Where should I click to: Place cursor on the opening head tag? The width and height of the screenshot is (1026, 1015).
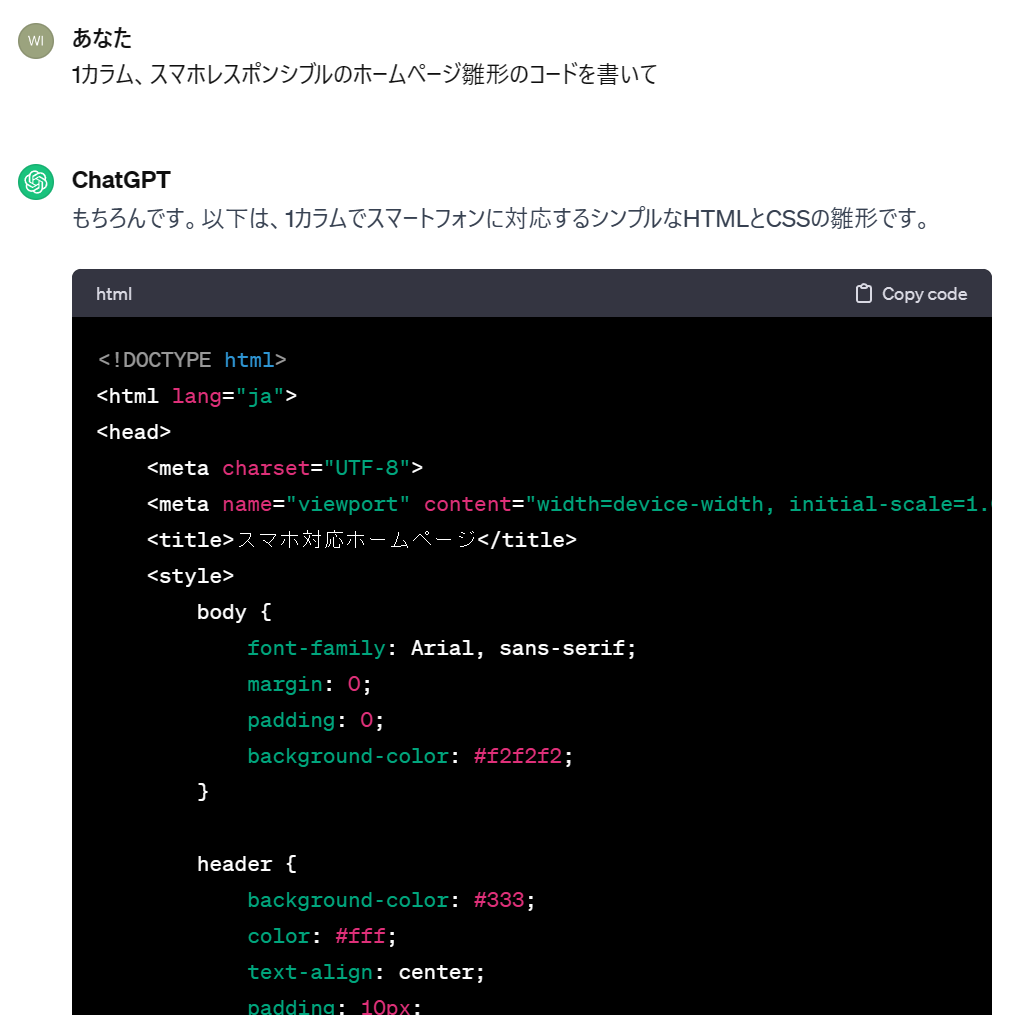134,432
